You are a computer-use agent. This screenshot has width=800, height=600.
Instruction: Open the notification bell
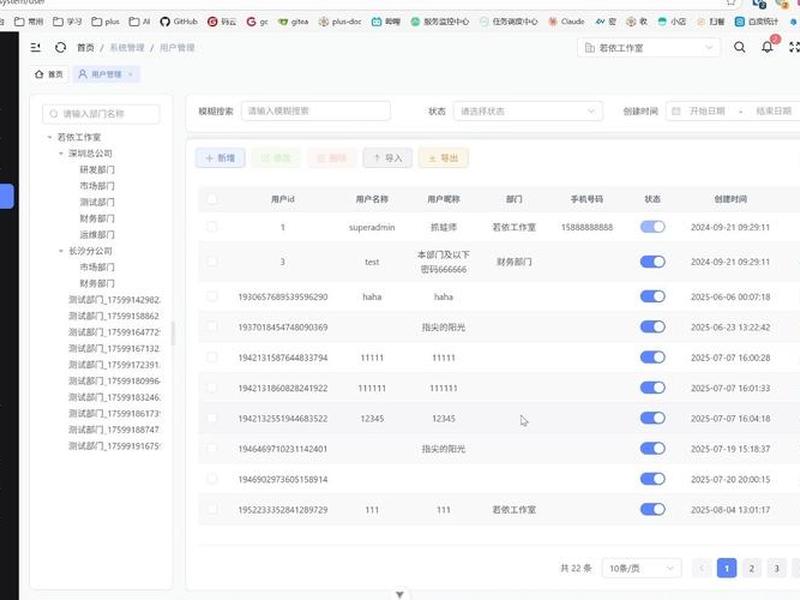tap(767, 47)
